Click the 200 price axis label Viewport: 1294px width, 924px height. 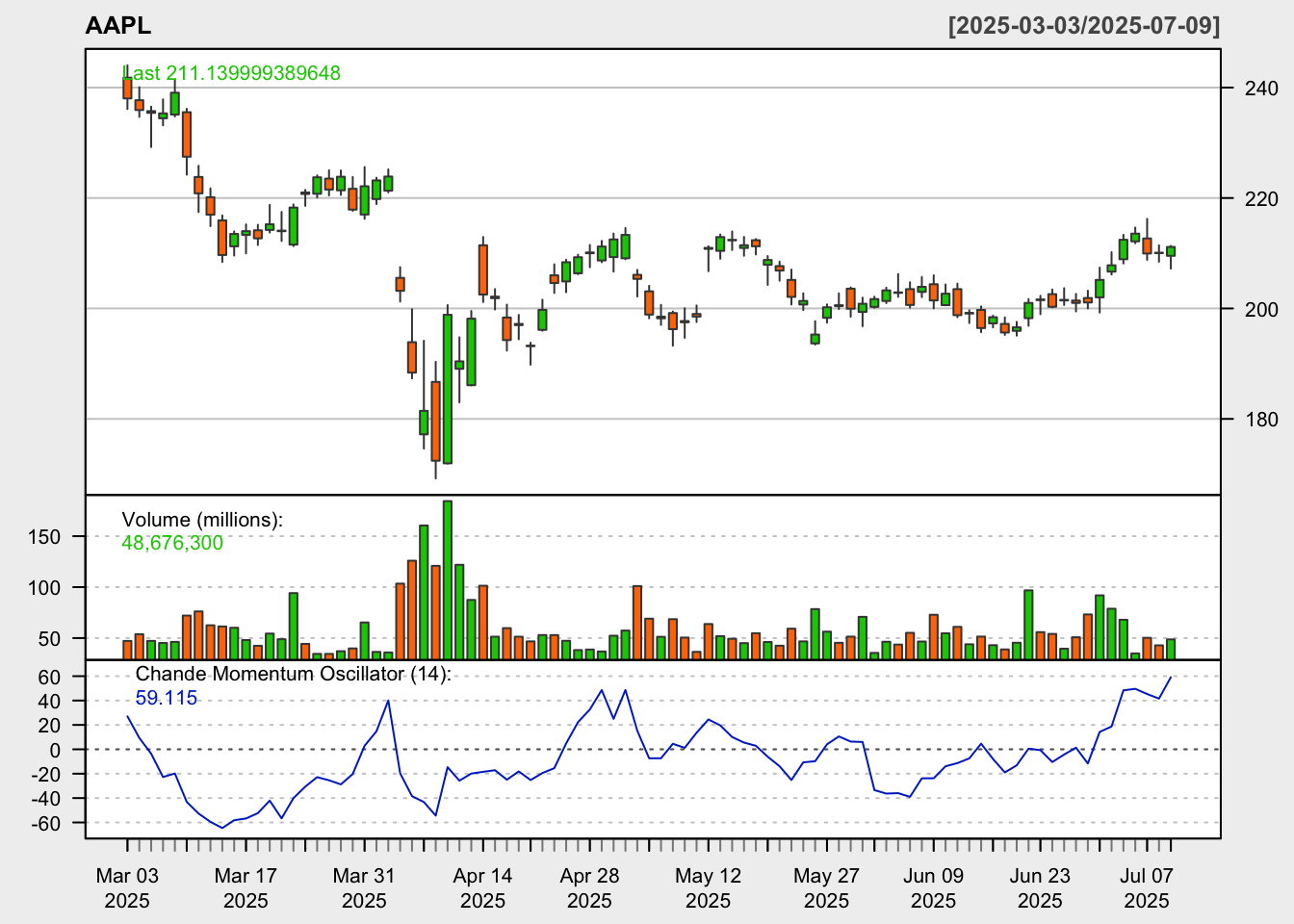[x=1262, y=309]
